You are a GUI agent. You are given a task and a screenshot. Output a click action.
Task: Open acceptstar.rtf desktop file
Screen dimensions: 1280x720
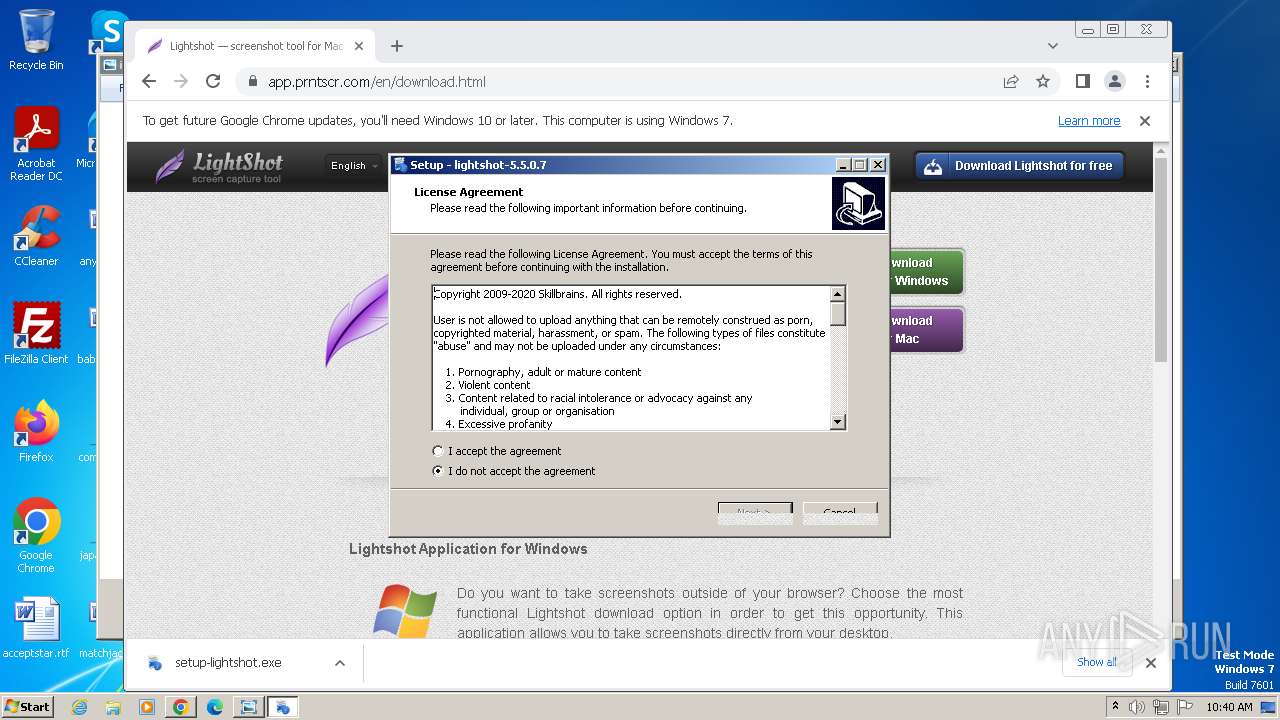pos(36,628)
